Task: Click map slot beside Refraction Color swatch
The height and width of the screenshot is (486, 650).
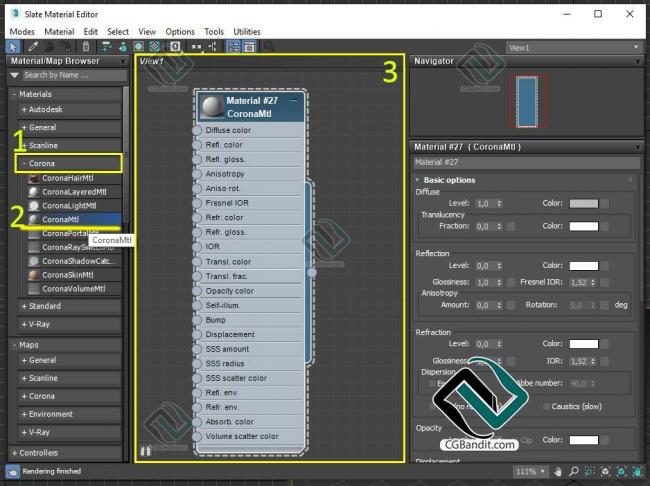Action: click(x=605, y=344)
